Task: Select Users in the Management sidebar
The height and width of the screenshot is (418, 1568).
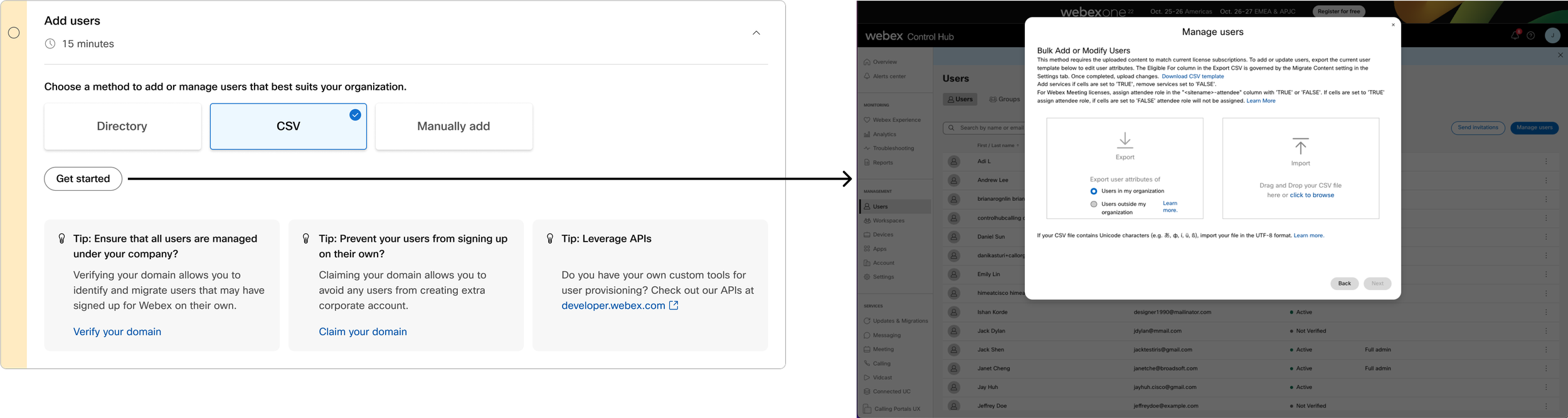Action: tap(895, 206)
